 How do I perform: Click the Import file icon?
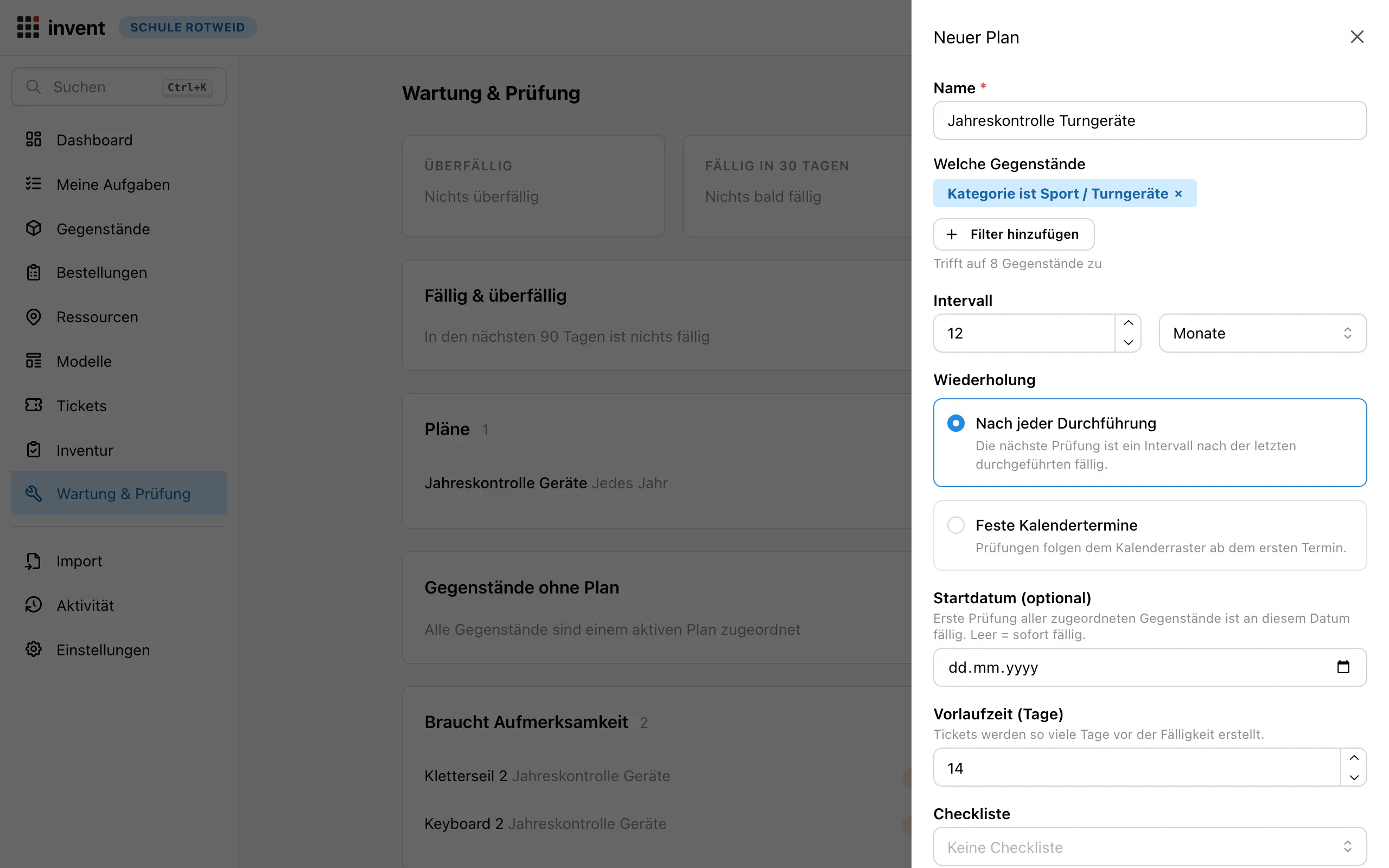pyautogui.click(x=33, y=561)
